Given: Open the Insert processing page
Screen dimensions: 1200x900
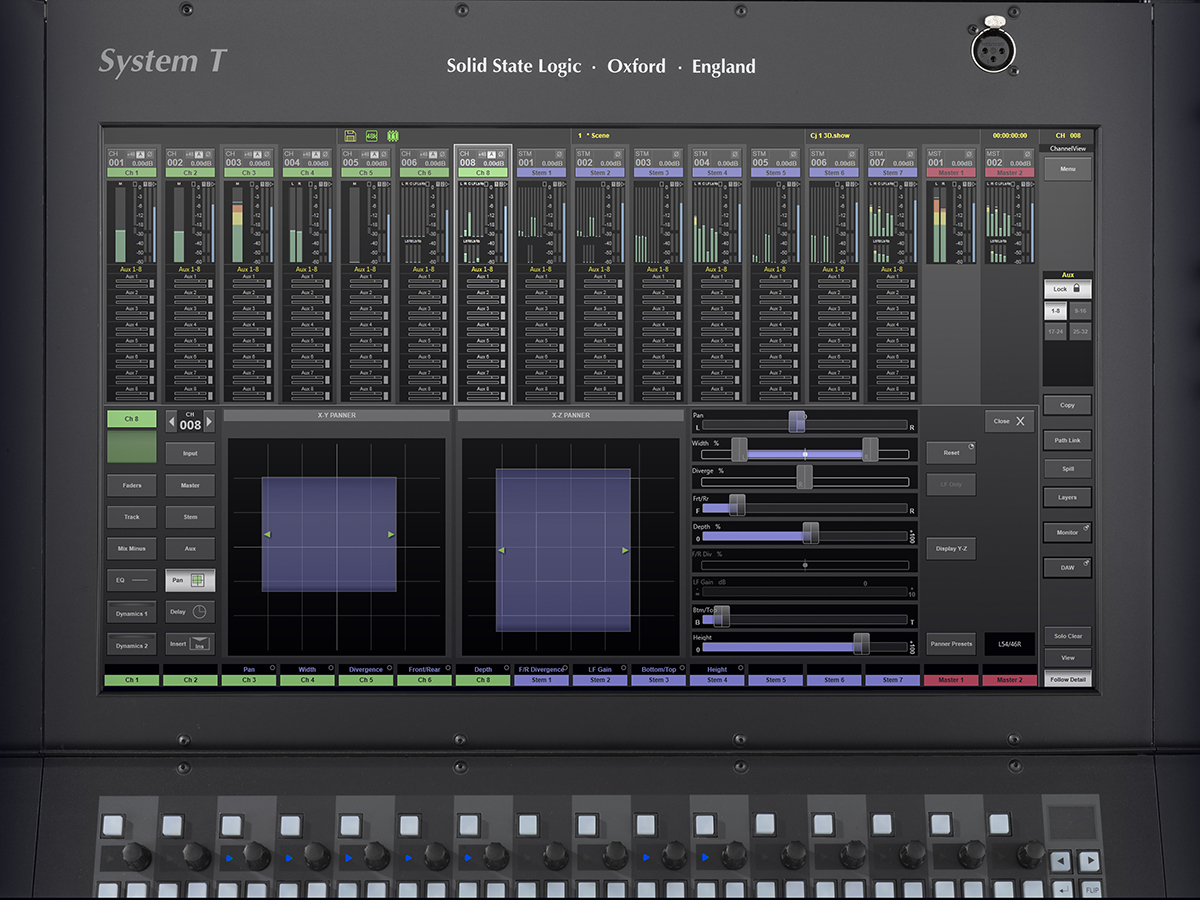Looking at the screenshot, I should pyautogui.click(x=190, y=644).
